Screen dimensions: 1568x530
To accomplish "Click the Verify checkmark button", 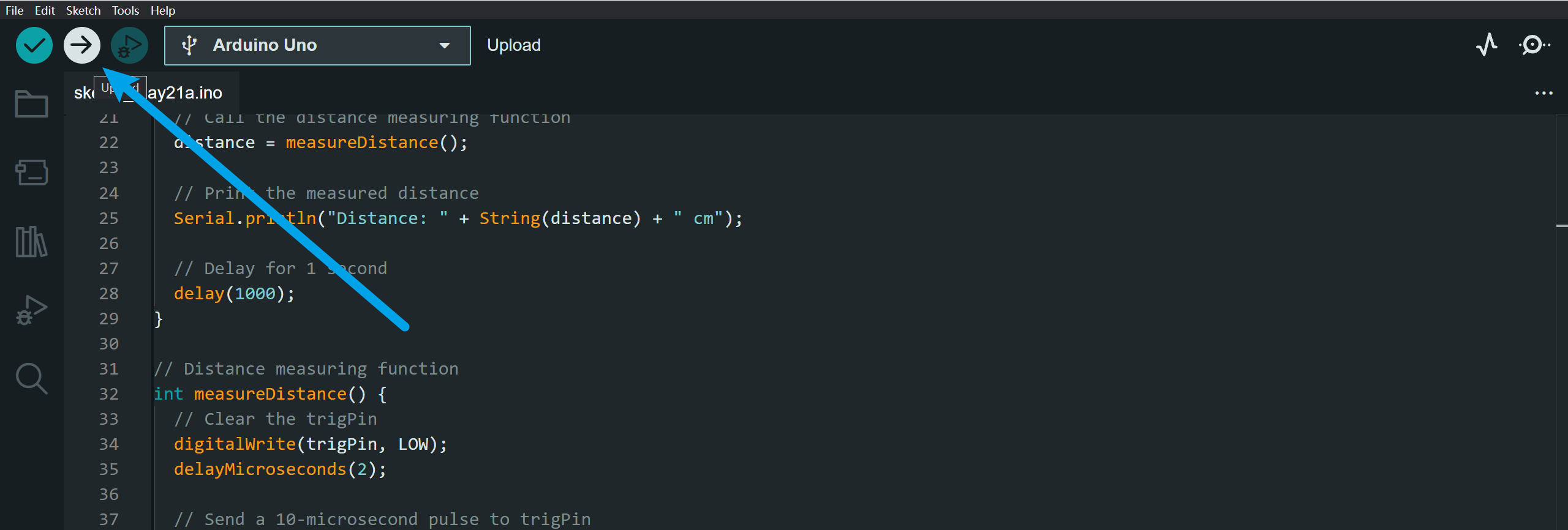I will click(x=34, y=45).
